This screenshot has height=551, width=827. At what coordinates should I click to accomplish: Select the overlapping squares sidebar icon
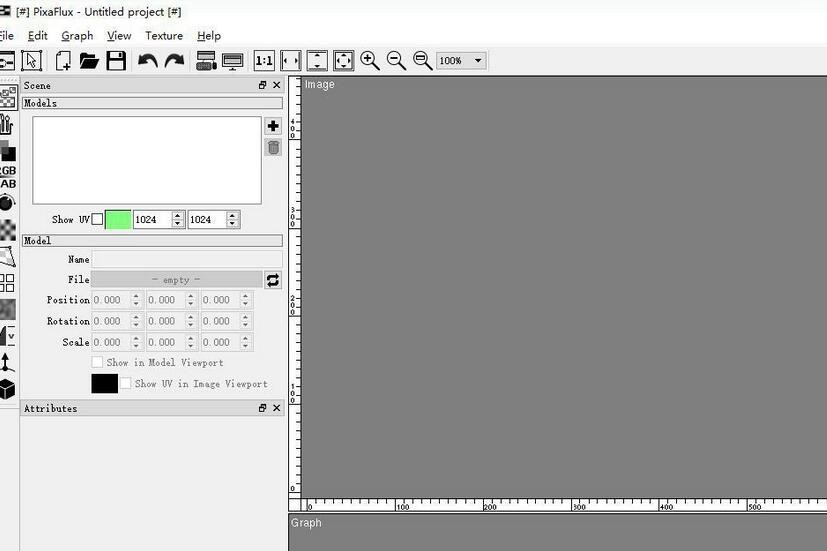(8, 150)
